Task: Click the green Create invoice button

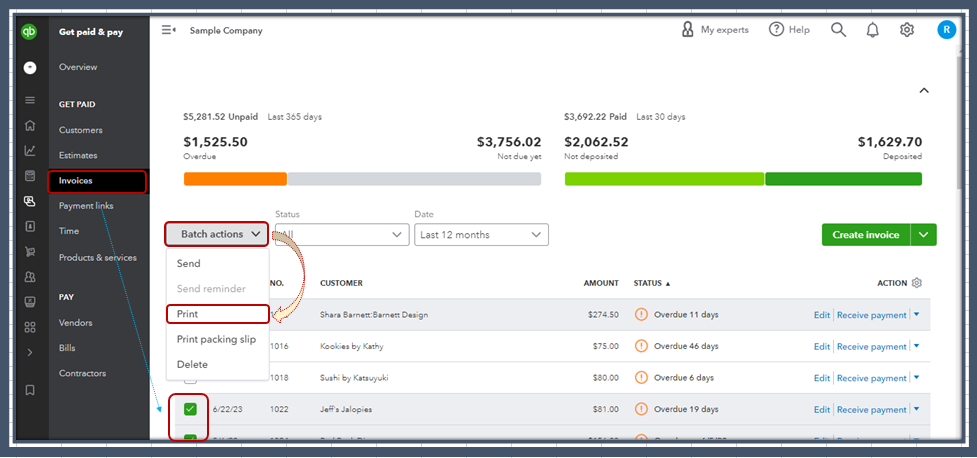Action: 866,235
